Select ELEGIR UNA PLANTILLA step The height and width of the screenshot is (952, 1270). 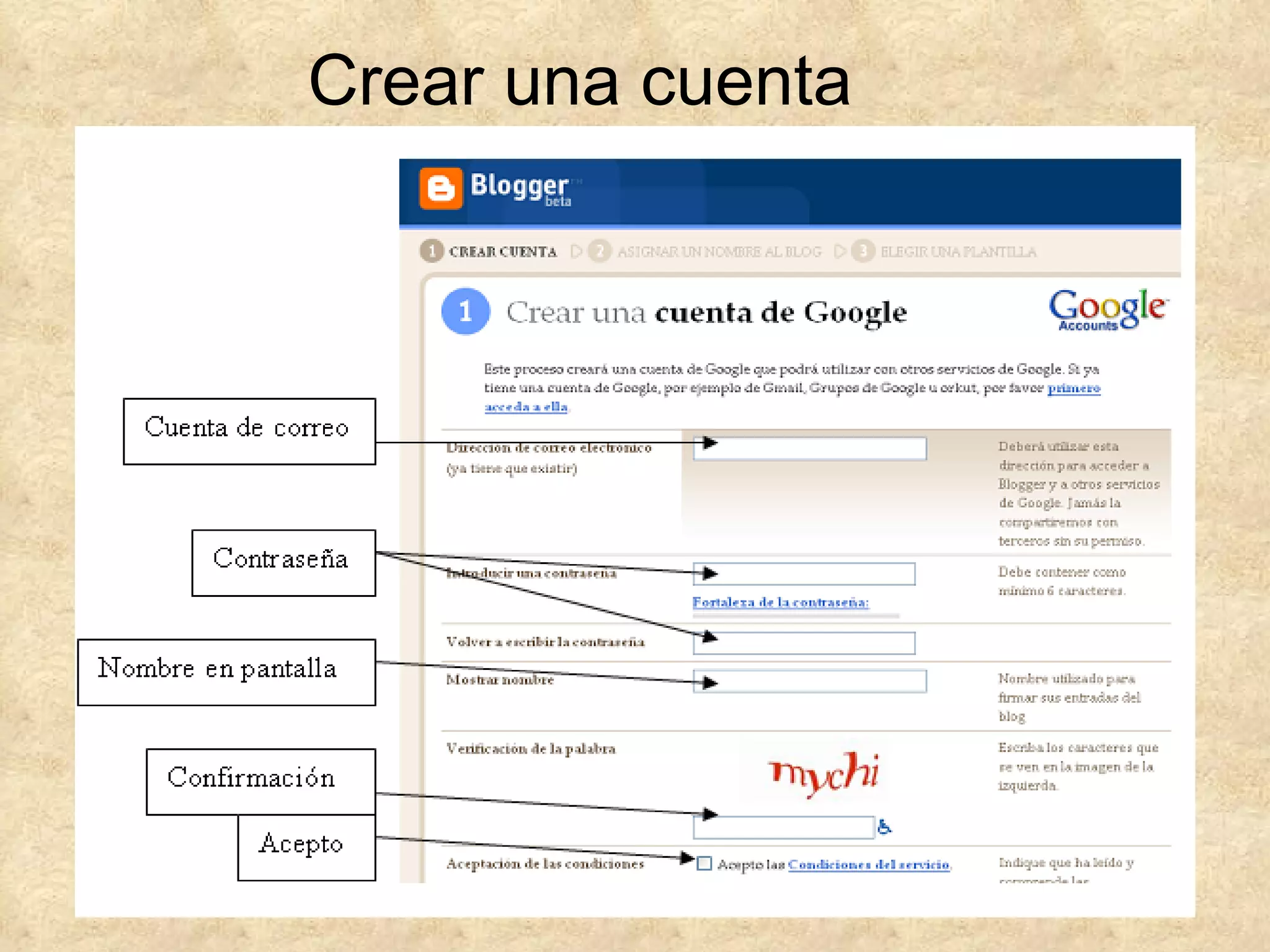click(x=959, y=252)
